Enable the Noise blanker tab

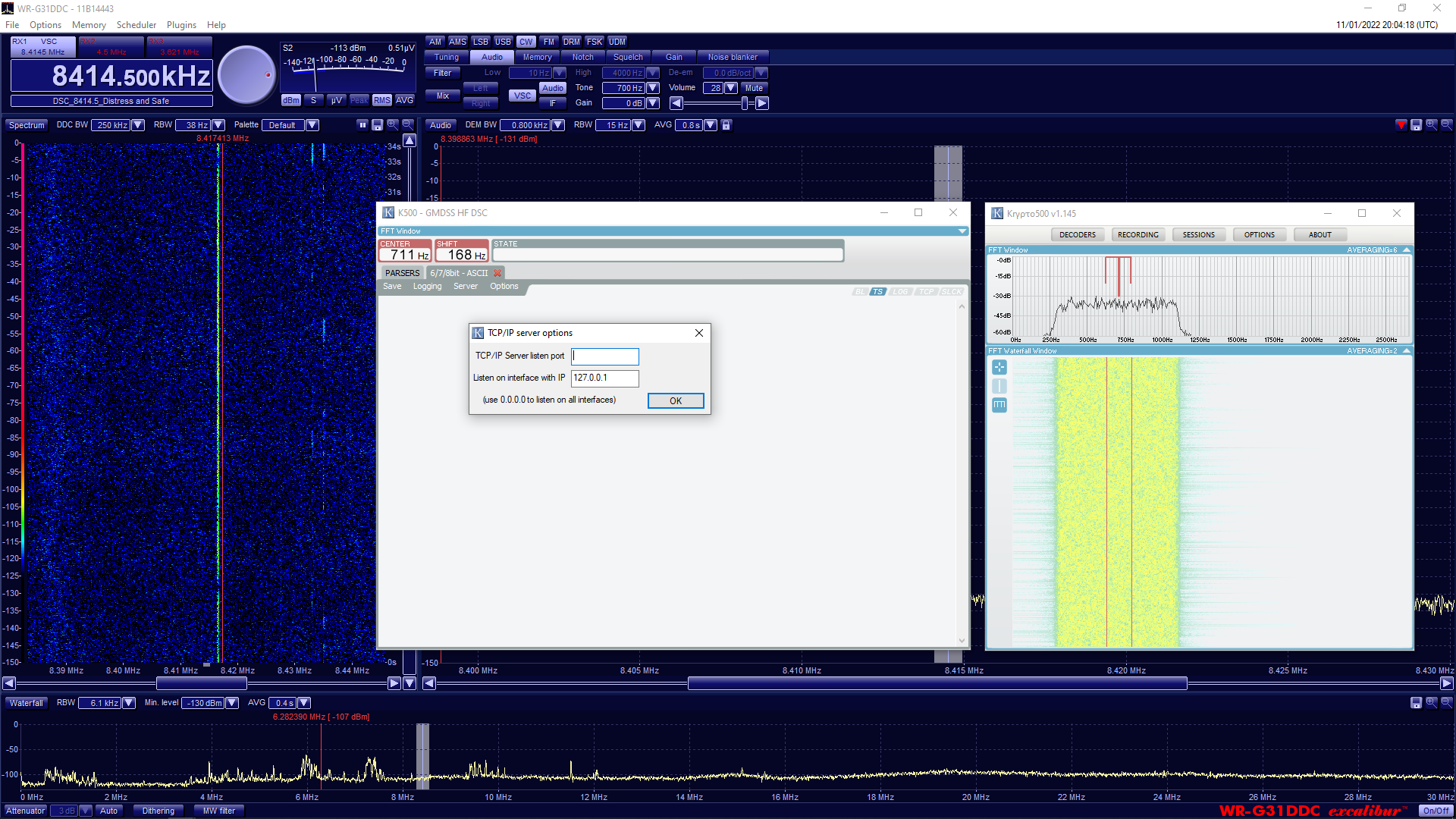pos(732,57)
